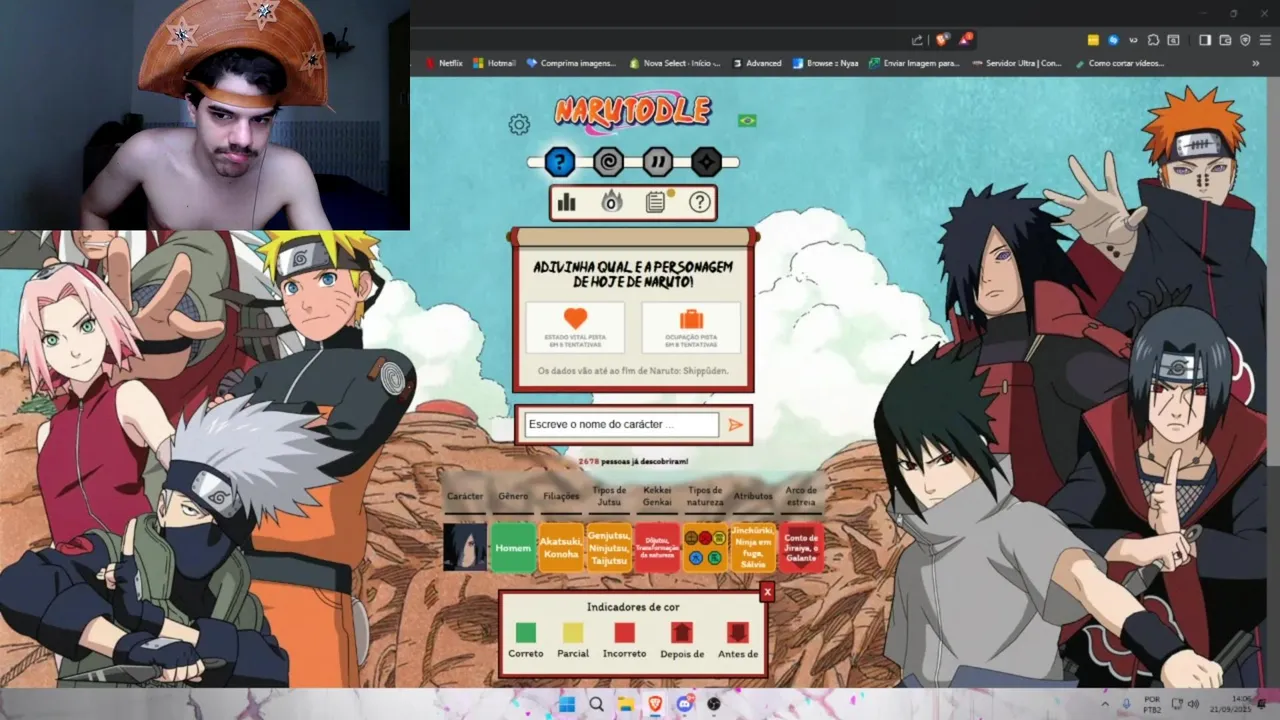Click the nature types symbols tile
Image resolution: width=1280 pixels, height=720 pixels.
tap(705, 547)
